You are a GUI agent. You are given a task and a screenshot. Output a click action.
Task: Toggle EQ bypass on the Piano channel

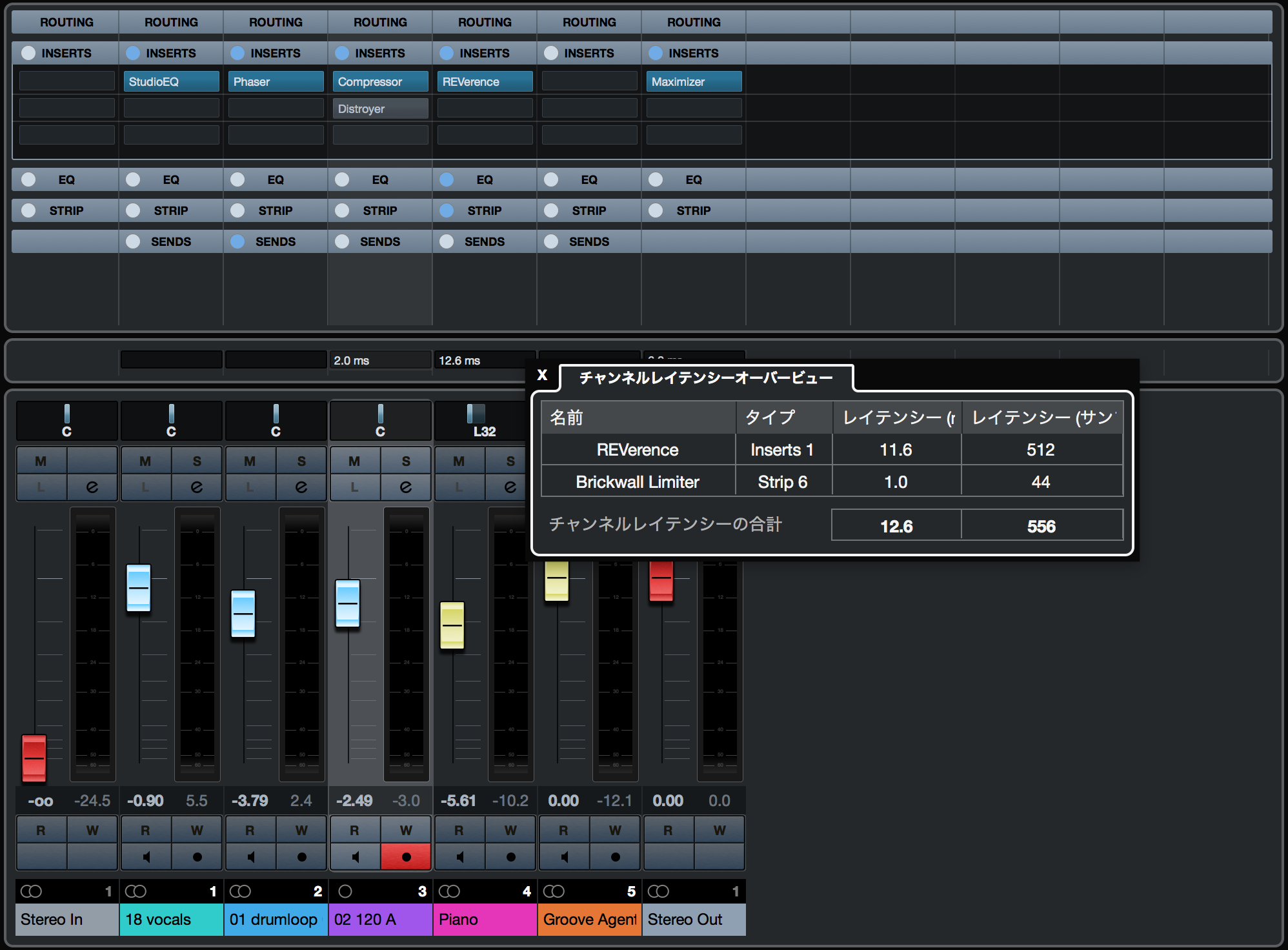point(447,179)
